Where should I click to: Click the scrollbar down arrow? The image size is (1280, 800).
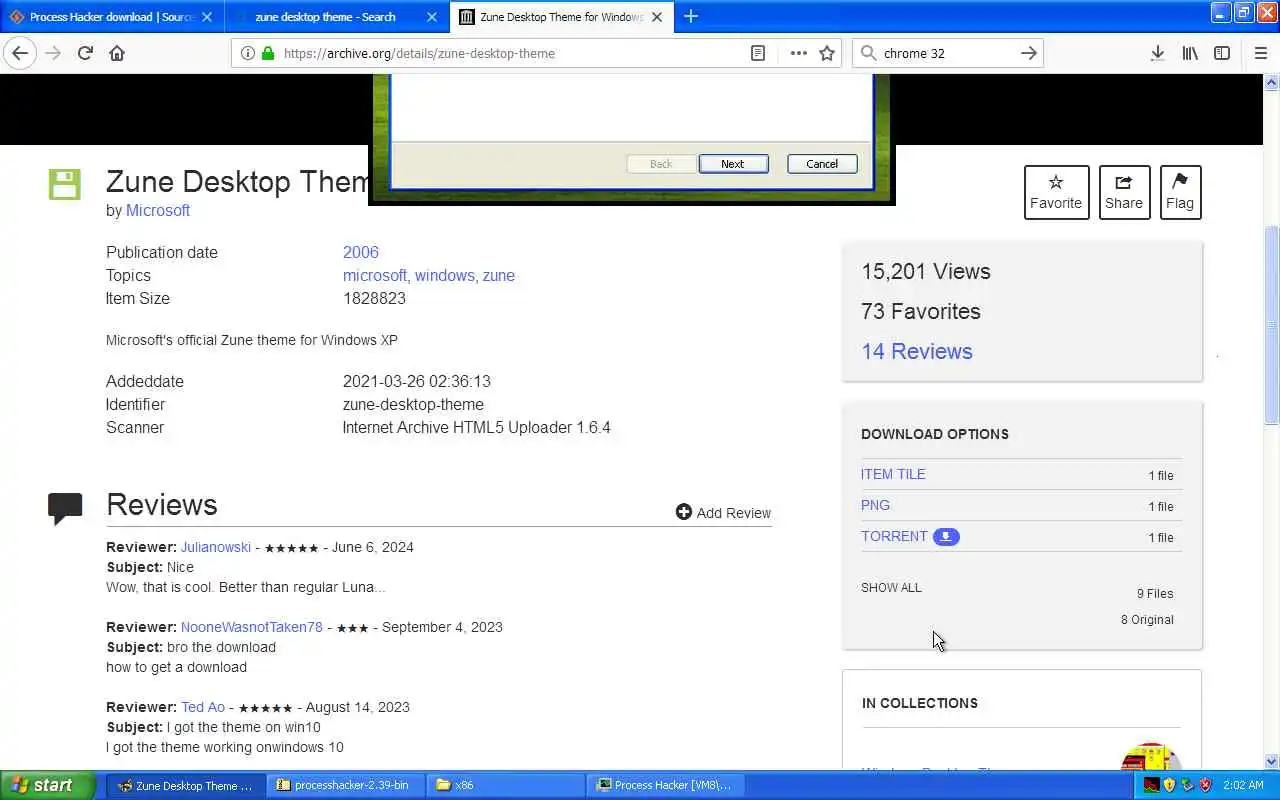1272,761
